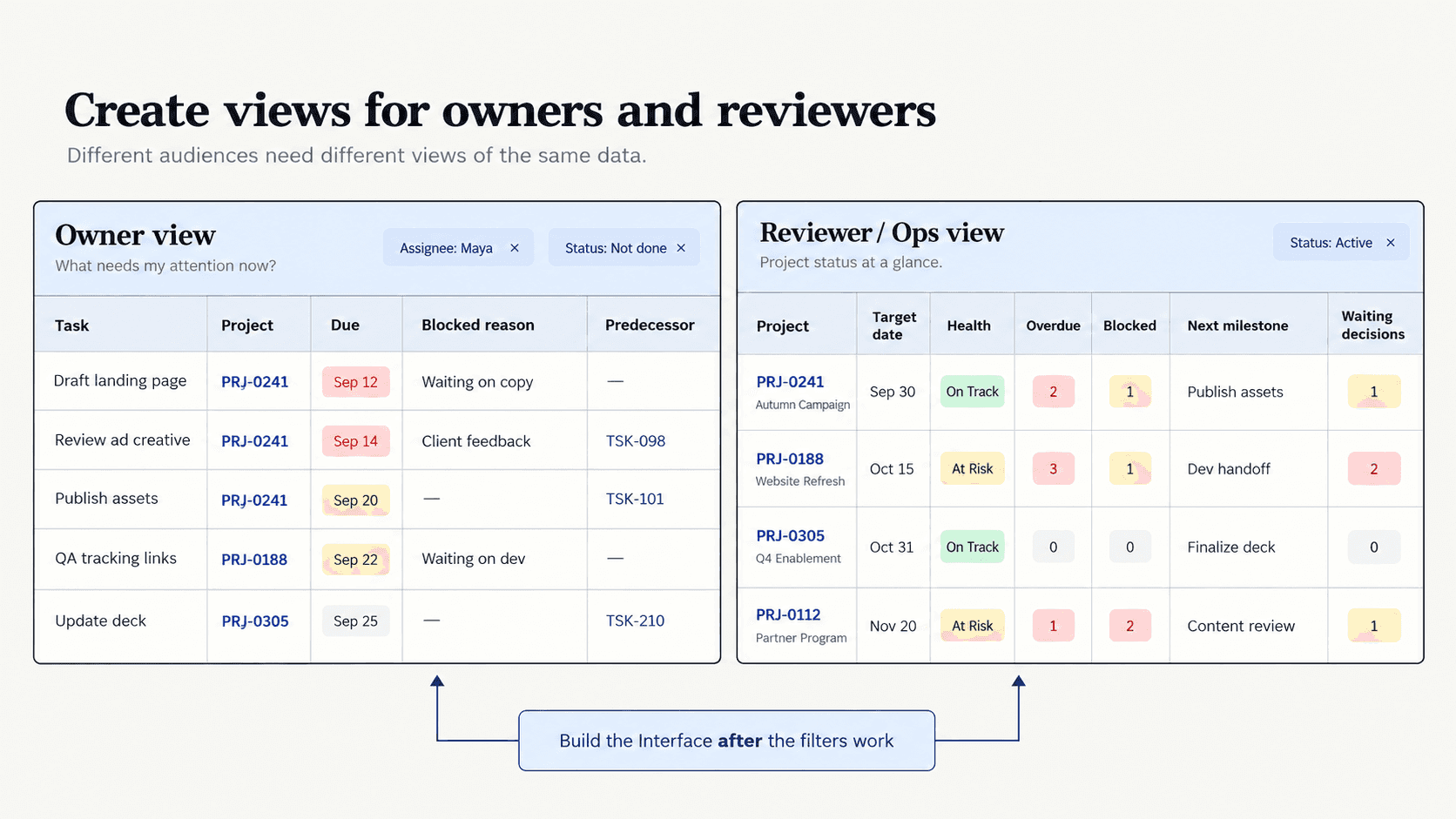Image resolution: width=1456 pixels, height=819 pixels.
Task: Remove the Status: Active filter
Action: point(1391,243)
